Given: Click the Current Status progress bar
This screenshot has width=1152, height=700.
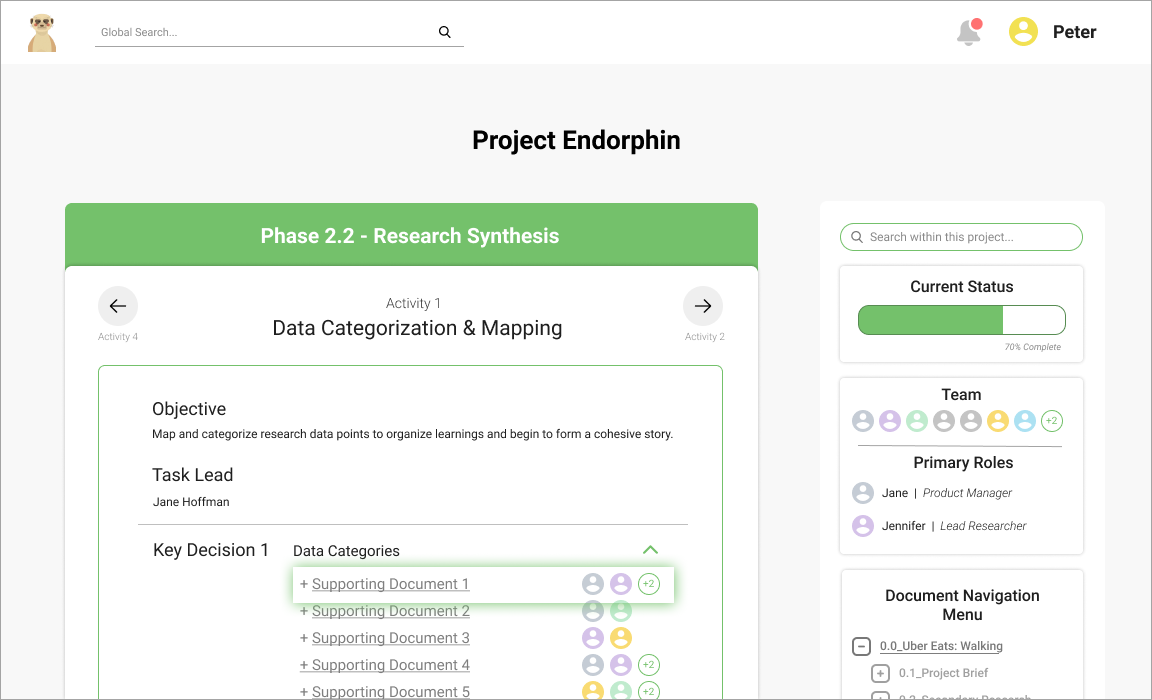Looking at the screenshot, I should pyautogui.click(x=961, y=320).
